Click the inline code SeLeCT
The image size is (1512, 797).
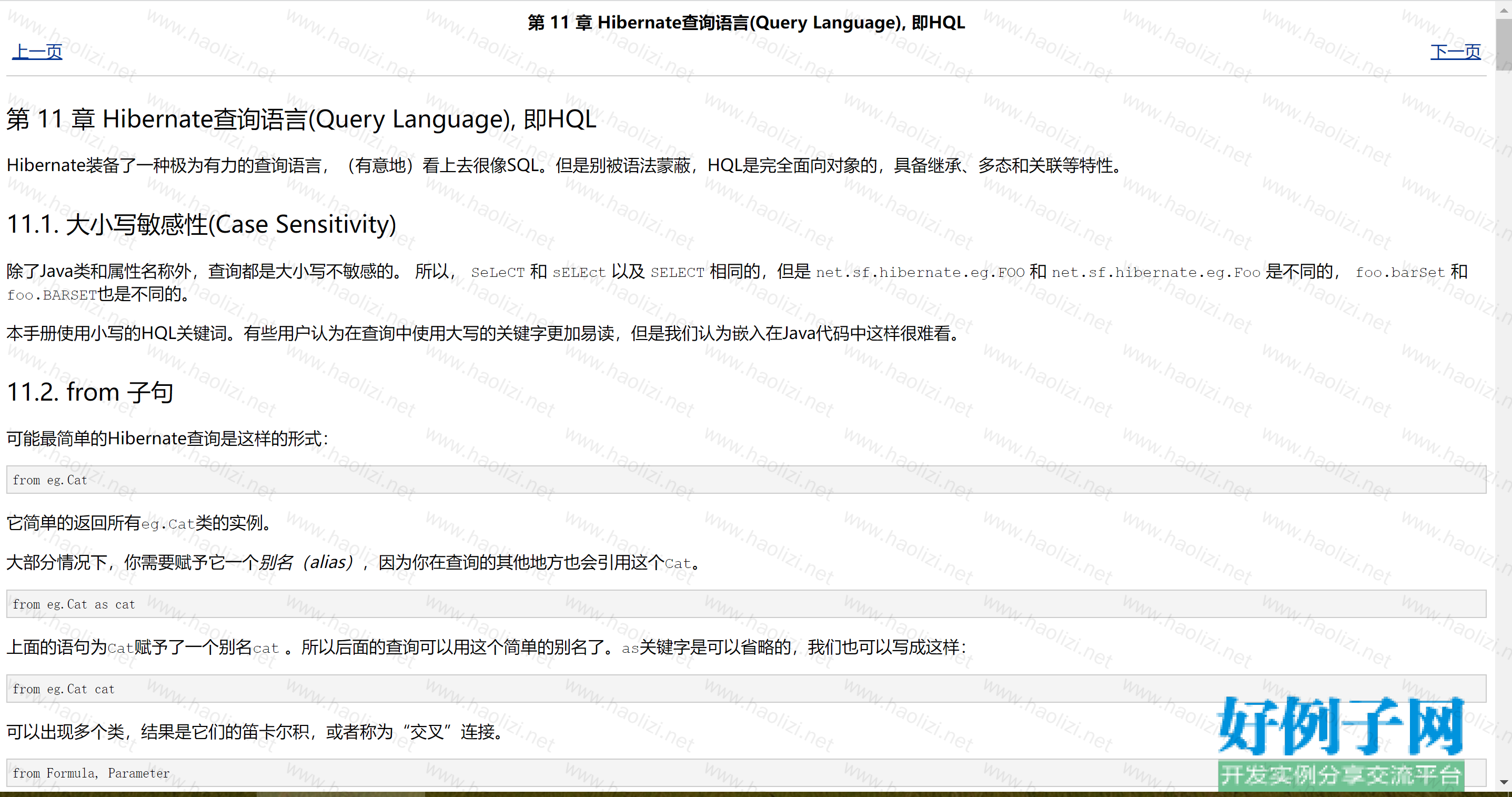point(497,273)
